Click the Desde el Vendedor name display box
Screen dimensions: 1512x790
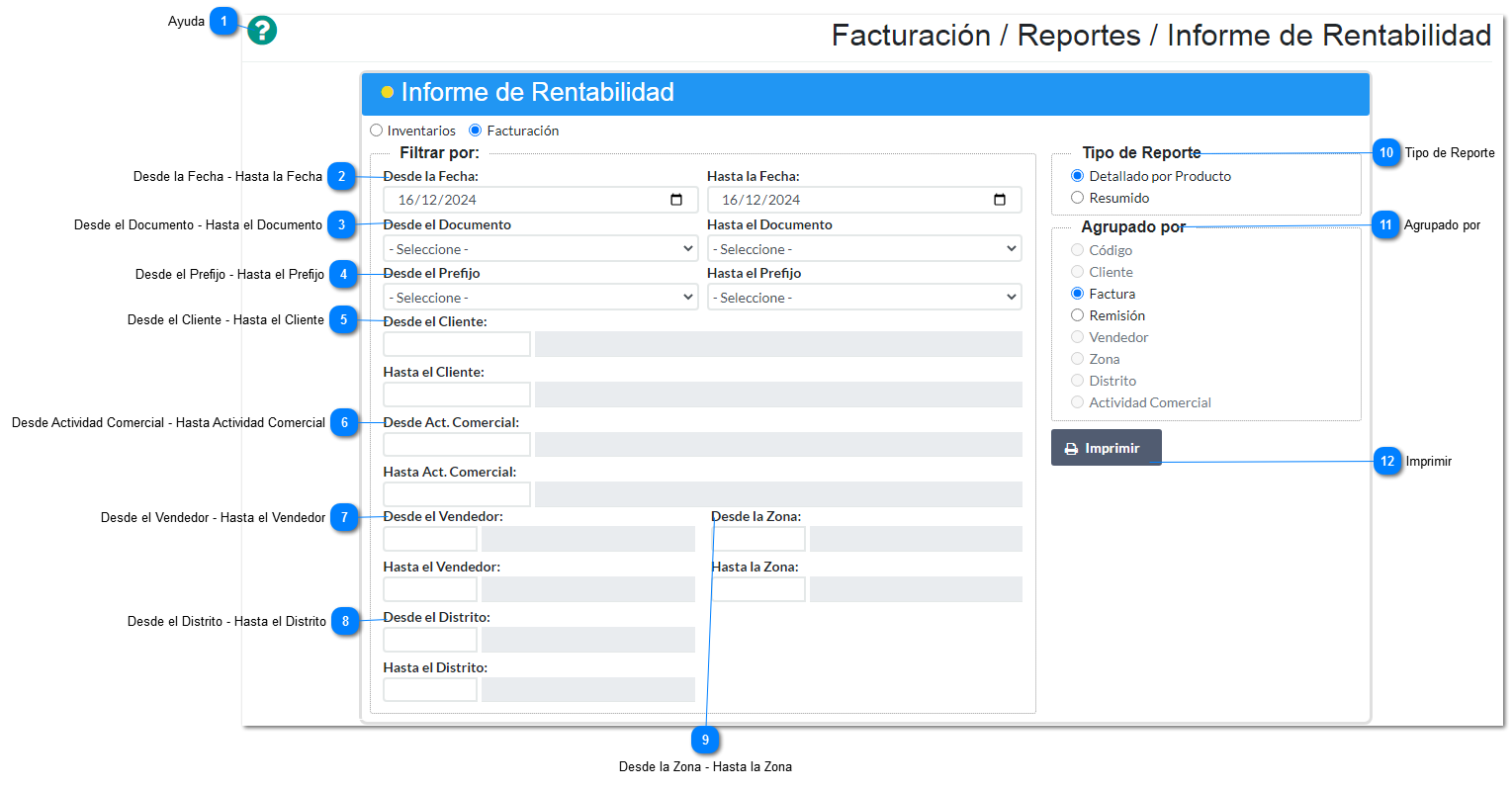pyautogui.click(x=588, y=539)
